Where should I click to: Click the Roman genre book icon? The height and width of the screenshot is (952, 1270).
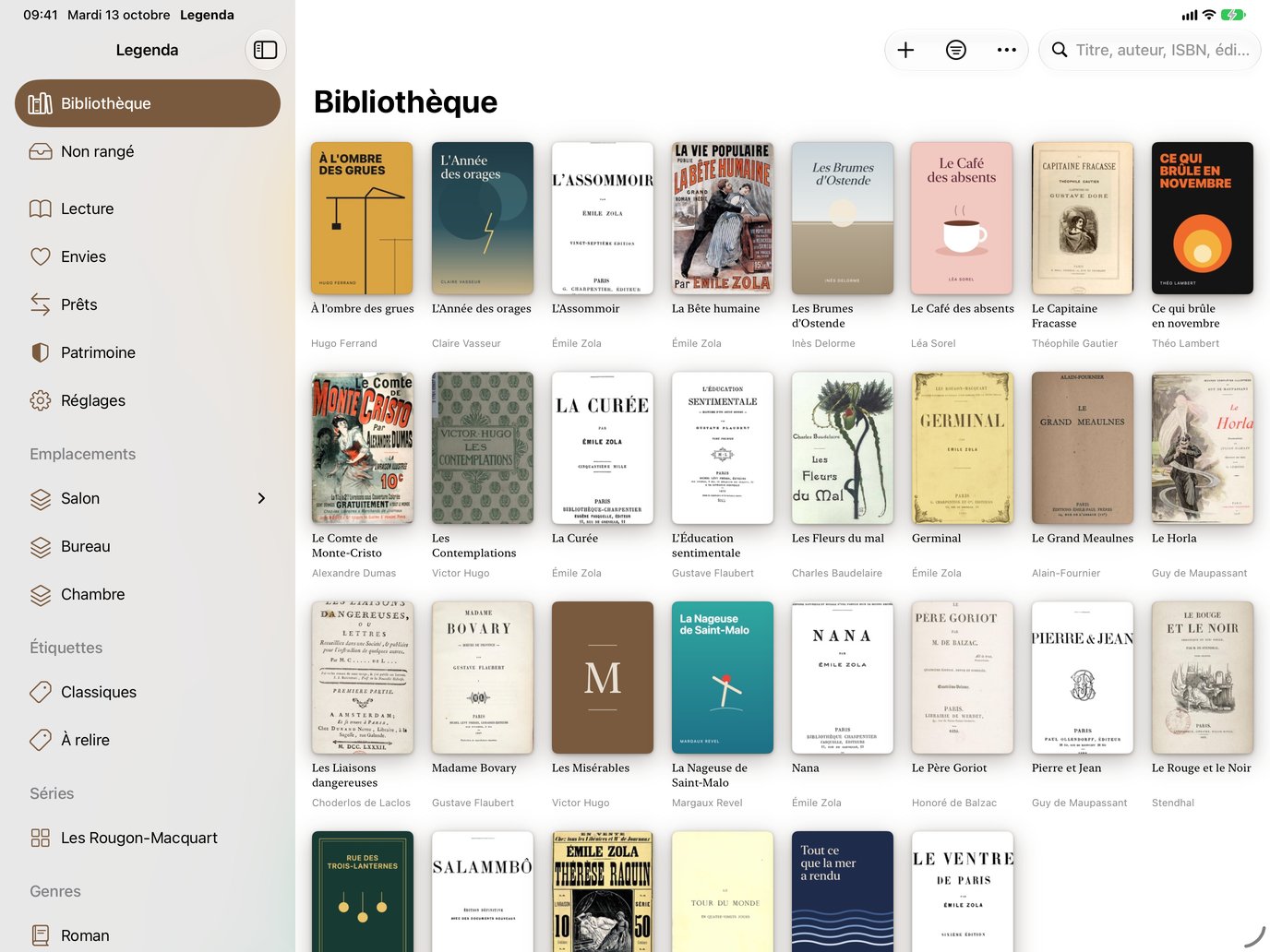click(x=41, y=935)
